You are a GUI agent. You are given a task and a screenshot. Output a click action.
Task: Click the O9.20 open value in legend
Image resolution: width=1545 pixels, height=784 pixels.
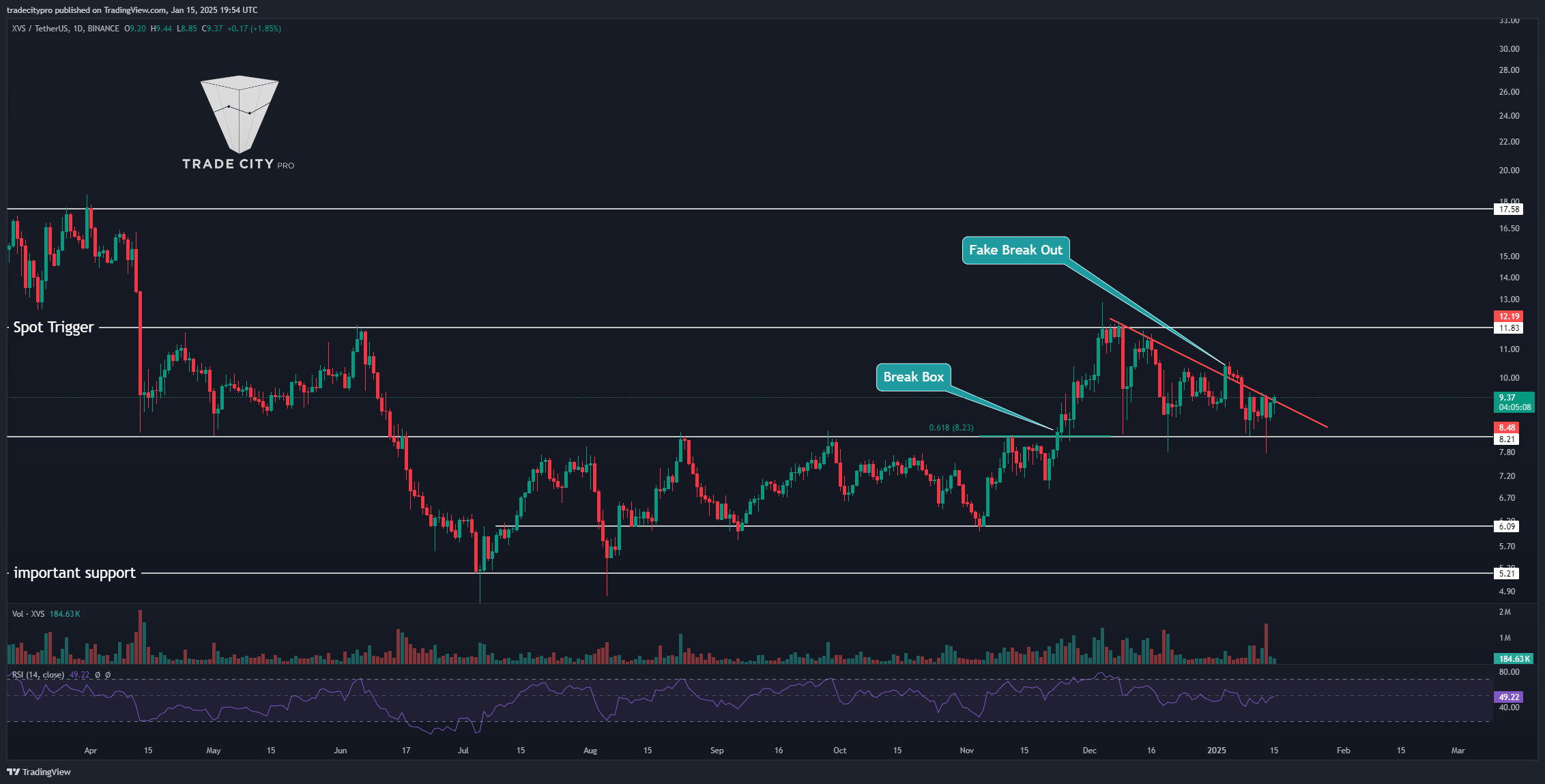point(135,29)
